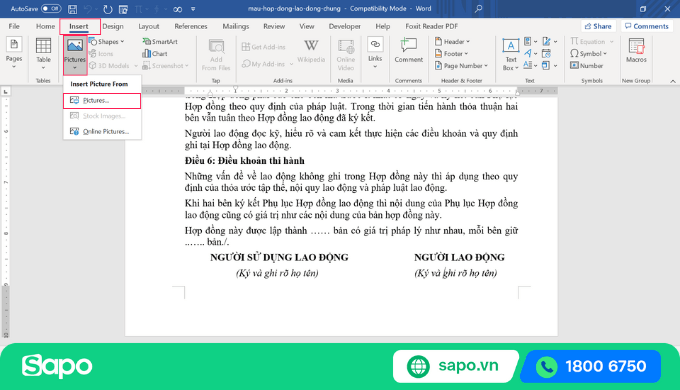Click the search magnifier in title bar
This screenshot has width=680, height=390.
(x=478, y=9)
